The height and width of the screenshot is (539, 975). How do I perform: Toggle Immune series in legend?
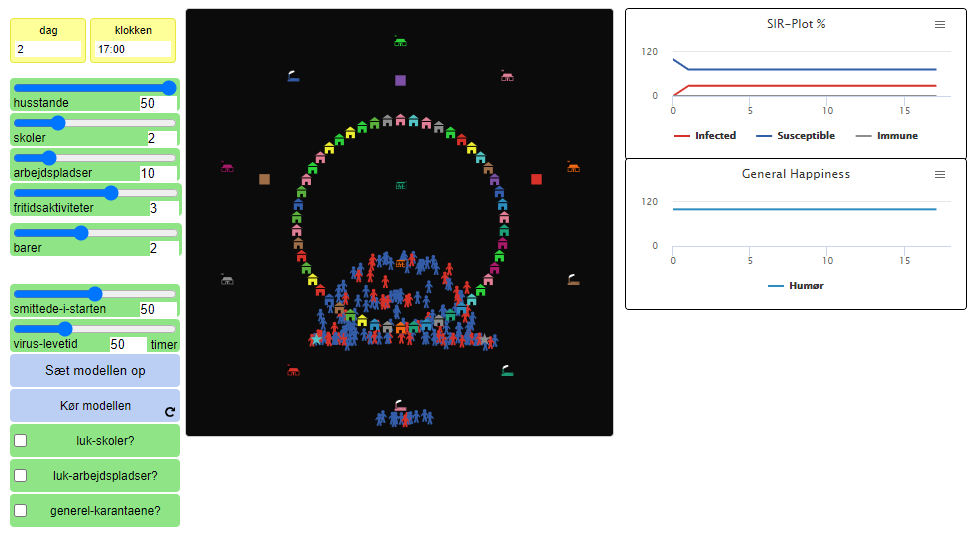(887, 136)
